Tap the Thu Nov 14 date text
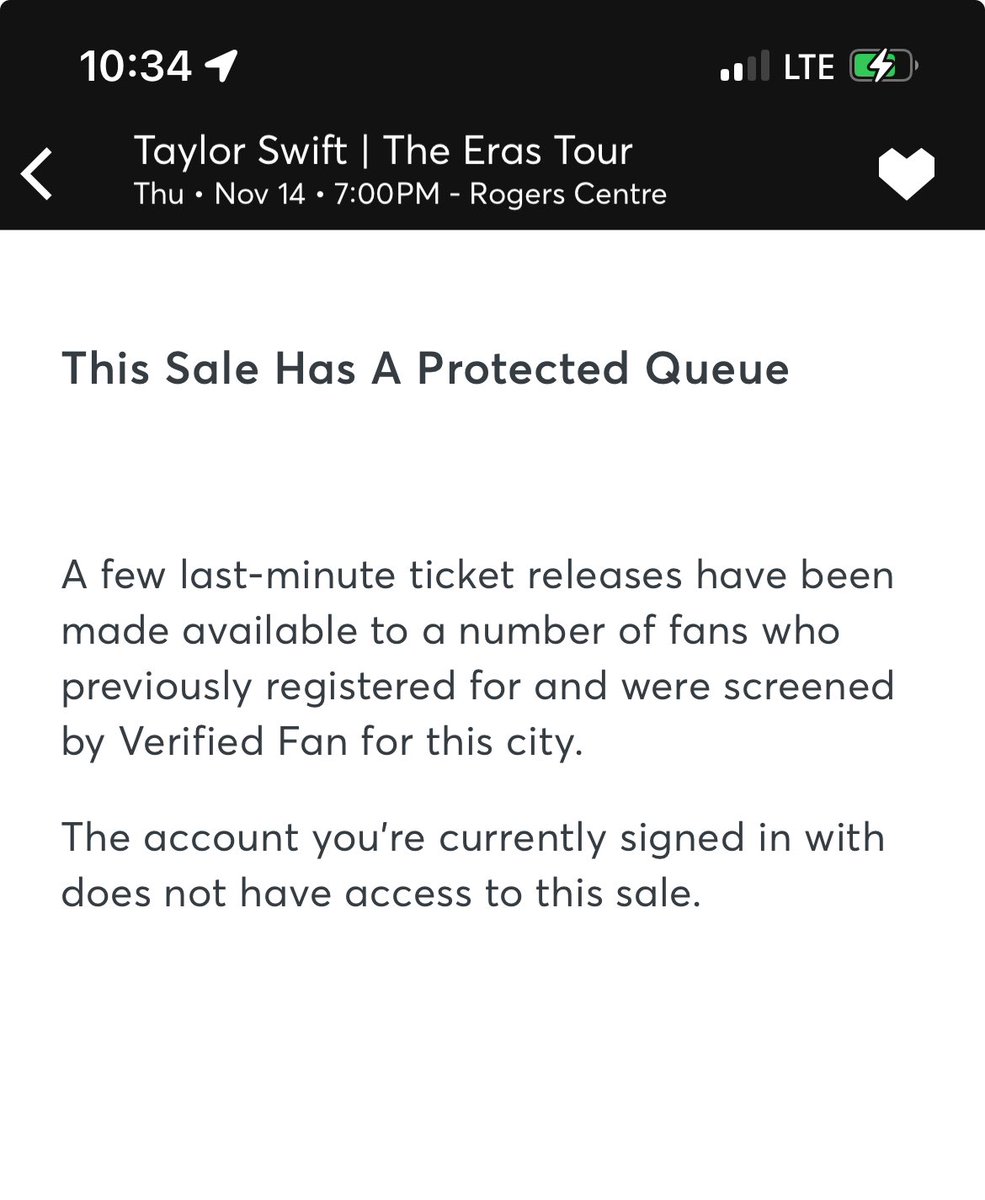 pos(219,193)
